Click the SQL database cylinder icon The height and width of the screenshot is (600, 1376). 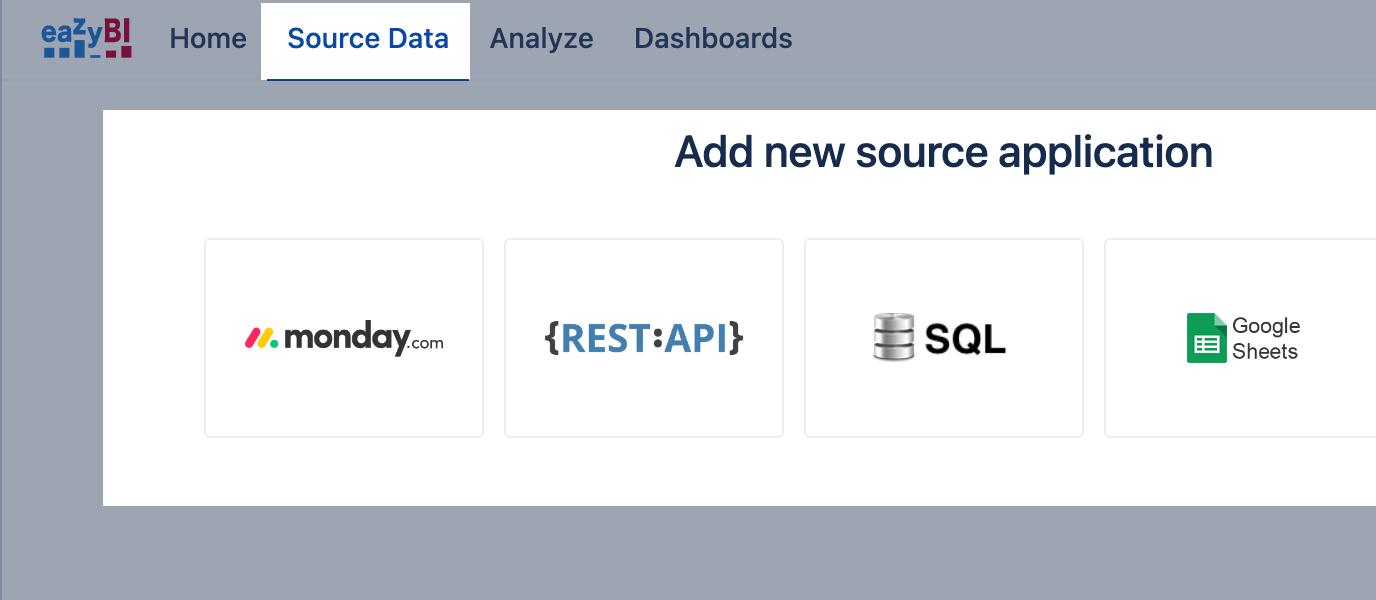tap(893, 337)
